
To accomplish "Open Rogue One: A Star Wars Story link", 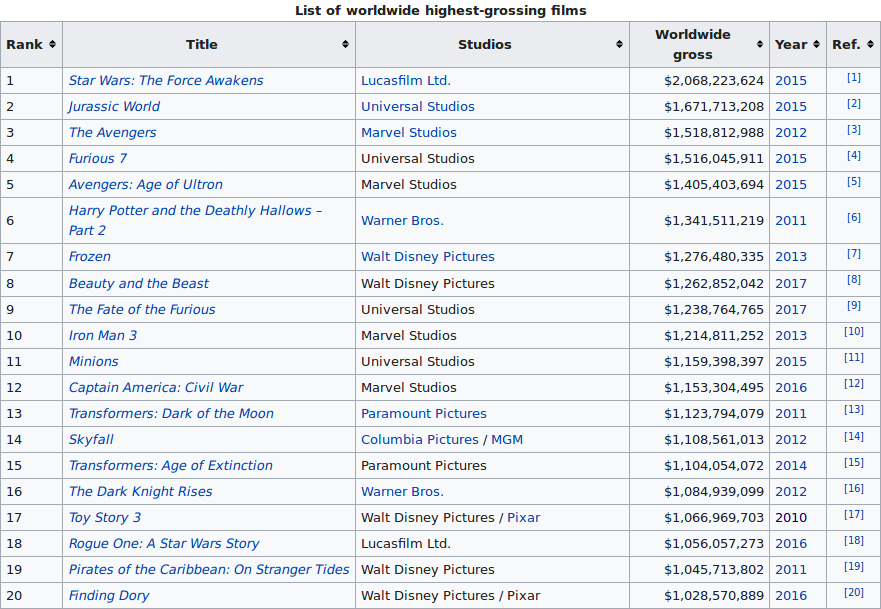I will click(164, 543).
